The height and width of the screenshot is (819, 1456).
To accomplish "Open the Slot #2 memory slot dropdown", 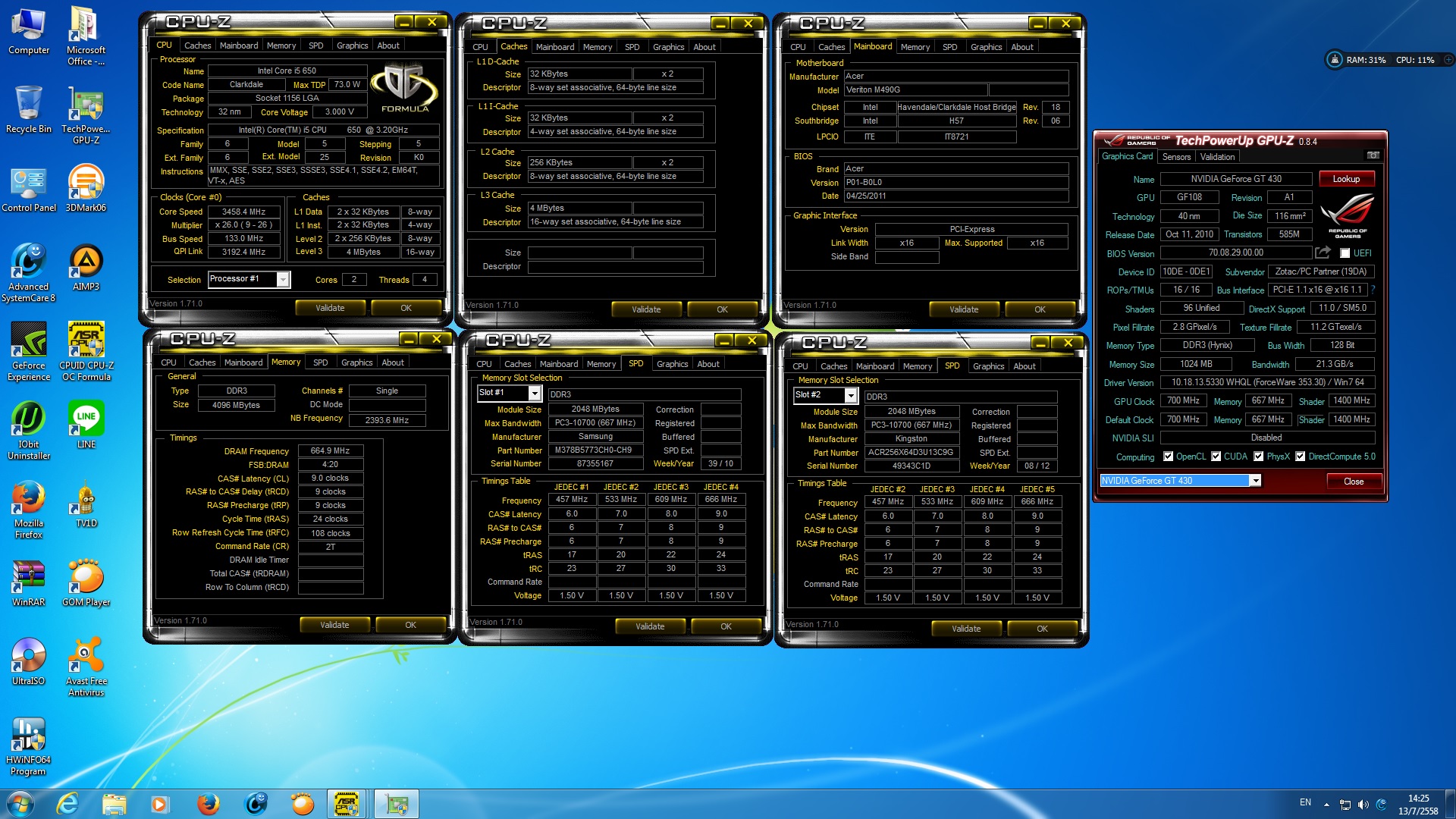I will pos(851,396).
